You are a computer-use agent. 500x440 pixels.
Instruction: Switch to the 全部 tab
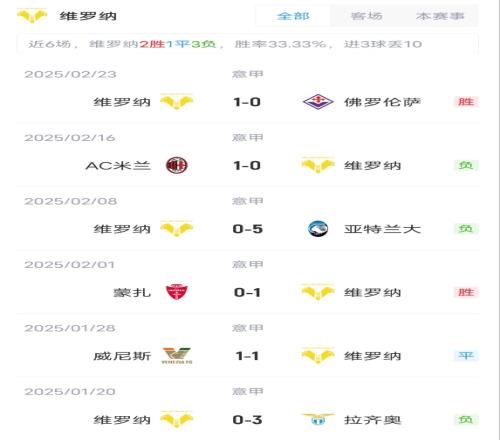pyautogui.click(x=293, y=16)
